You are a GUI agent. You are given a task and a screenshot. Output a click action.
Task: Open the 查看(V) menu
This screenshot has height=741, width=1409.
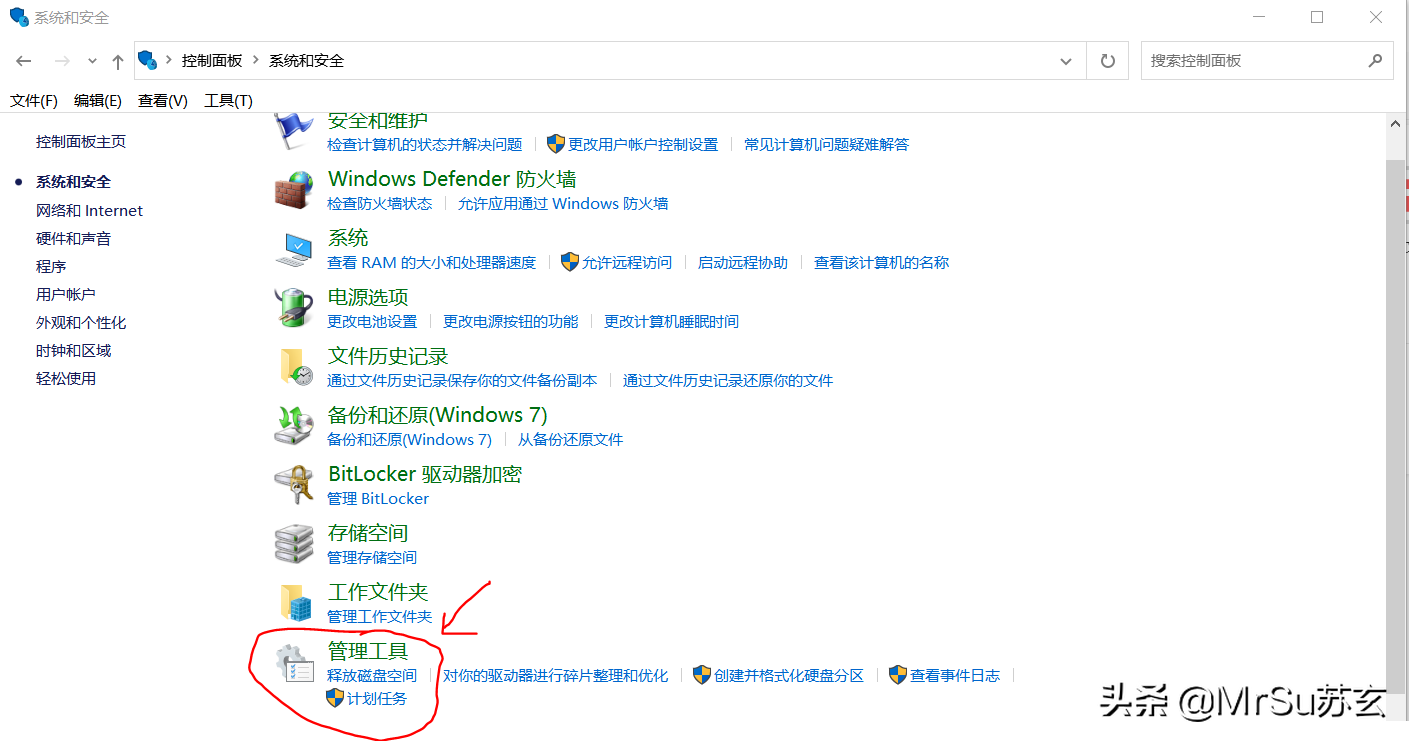tap(163, 100)
